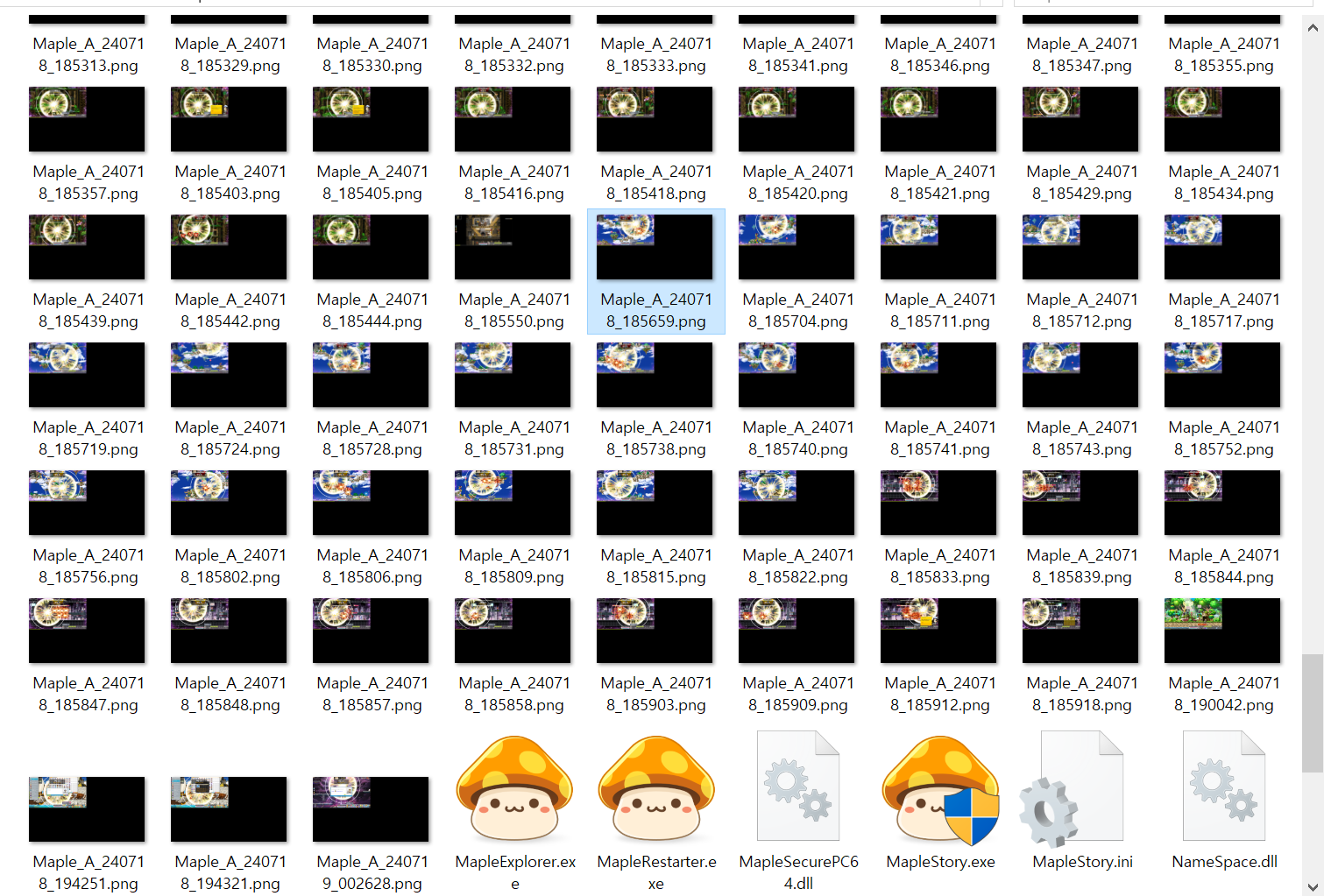Select thumbnail of Maple_A_240718_185442.png
Viewport: 1324px width, 896px height.
(x=229, y=247)
